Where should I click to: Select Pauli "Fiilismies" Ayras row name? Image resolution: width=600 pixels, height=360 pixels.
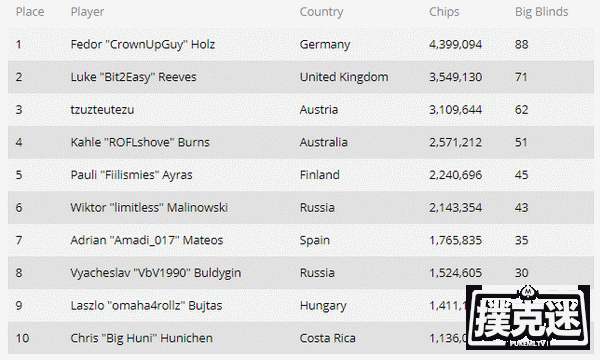(x=131, y=175)
